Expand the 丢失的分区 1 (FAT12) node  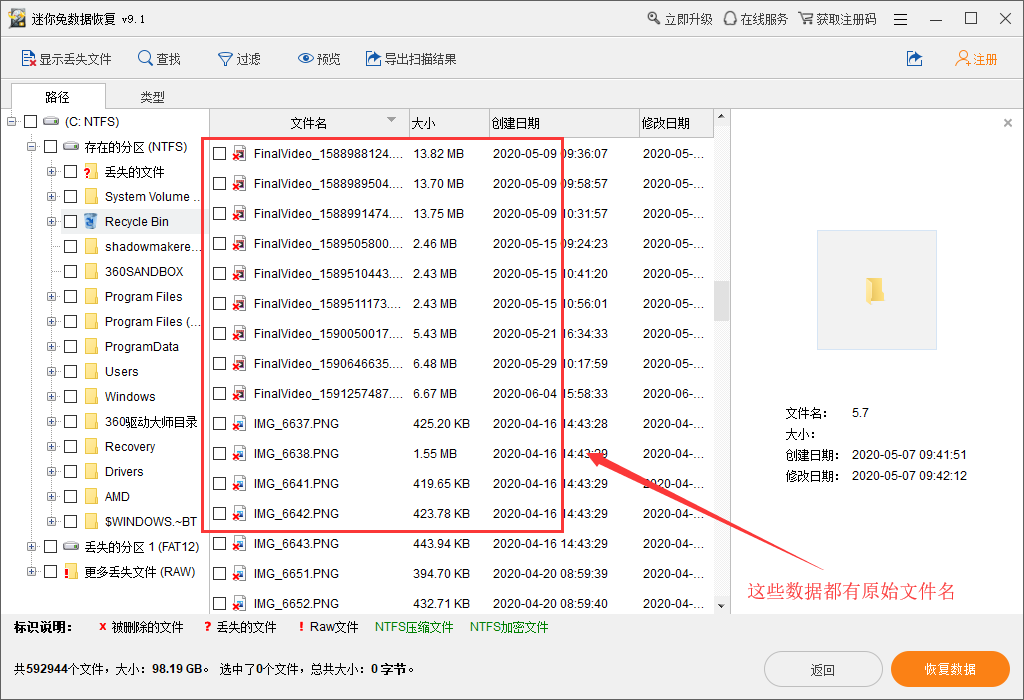tap(31, 547)
